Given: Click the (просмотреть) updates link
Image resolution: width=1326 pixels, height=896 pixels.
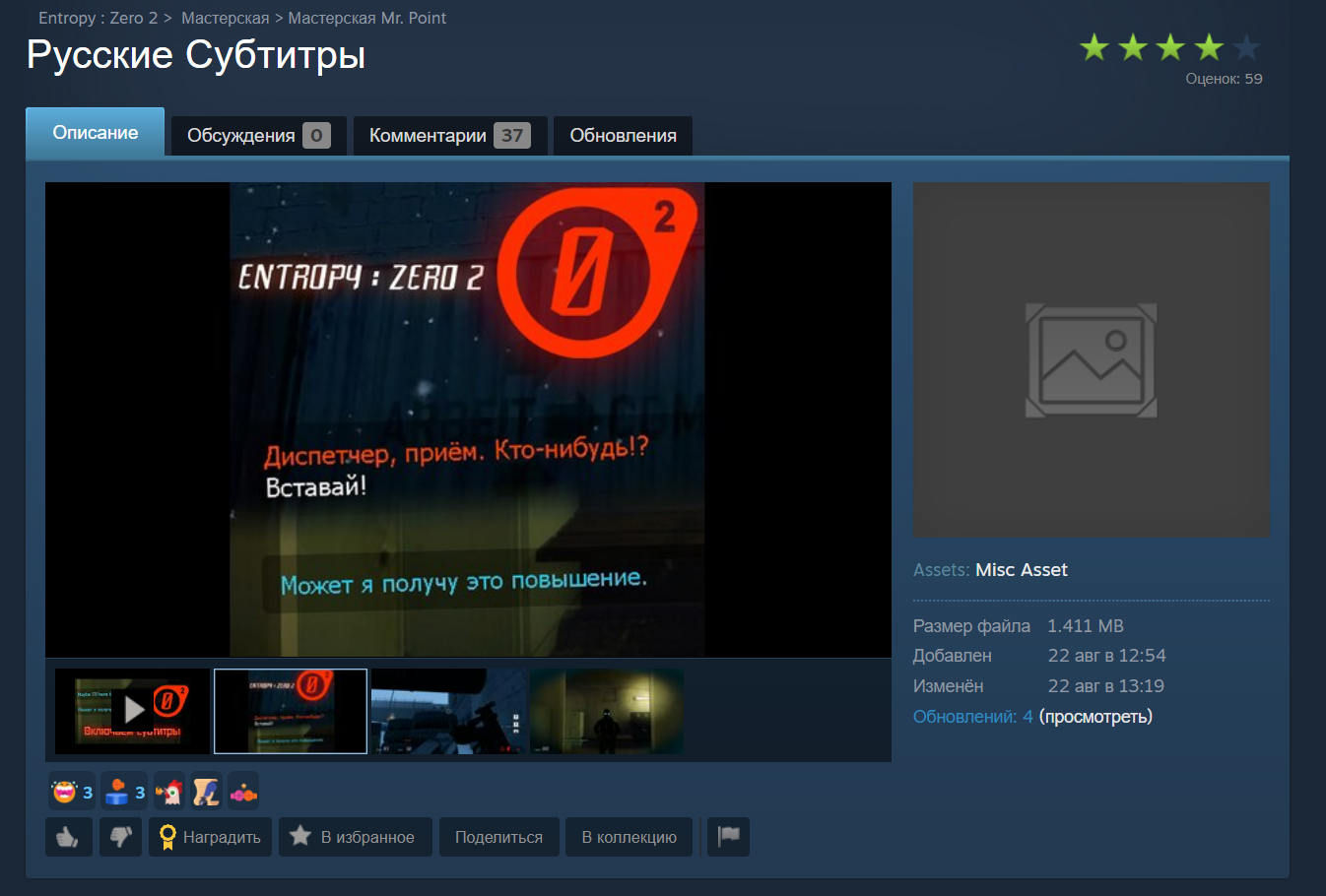Looking at the screenshot, I should pos(1095,717).
